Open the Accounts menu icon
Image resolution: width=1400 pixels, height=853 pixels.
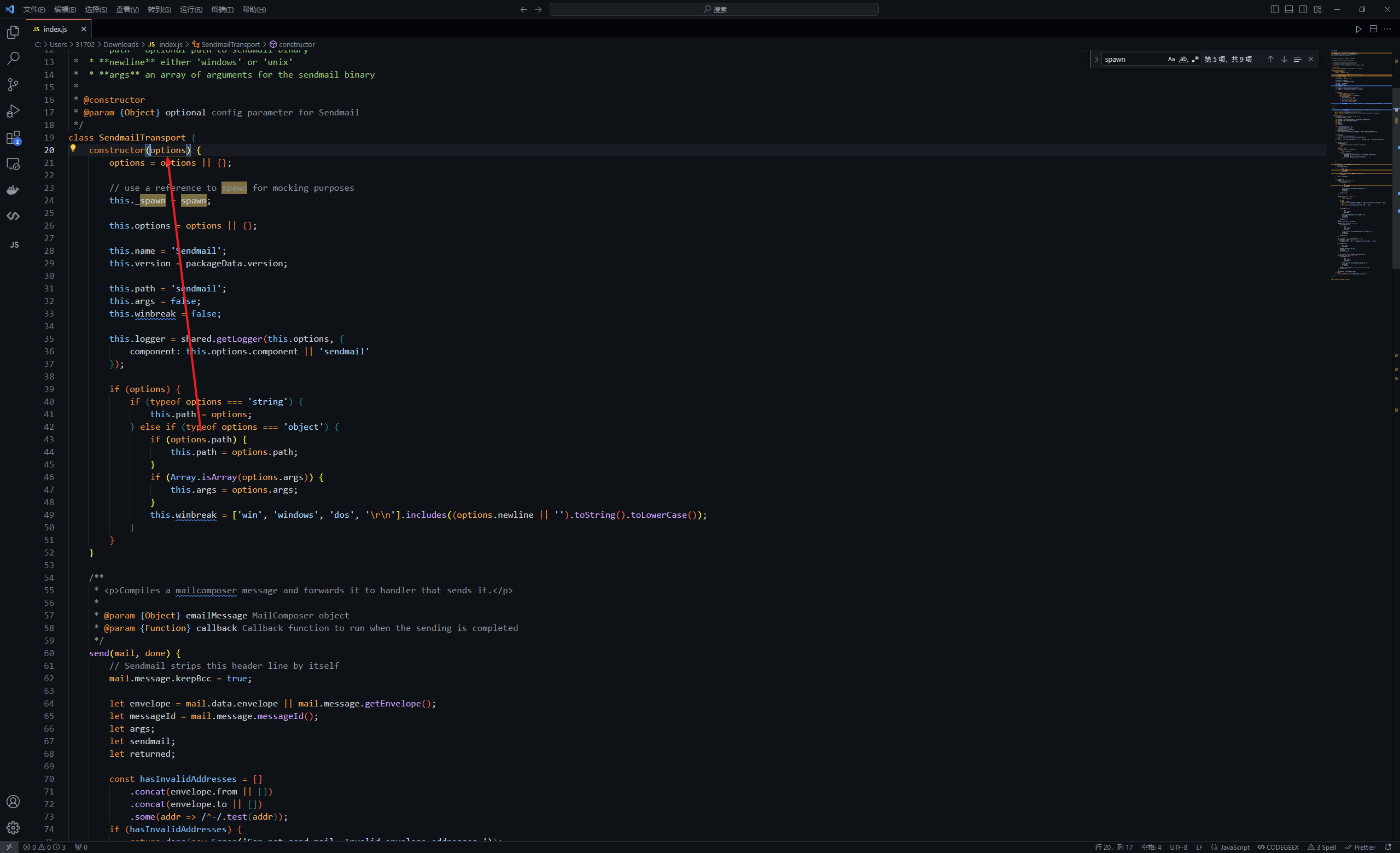click(13, 801)
